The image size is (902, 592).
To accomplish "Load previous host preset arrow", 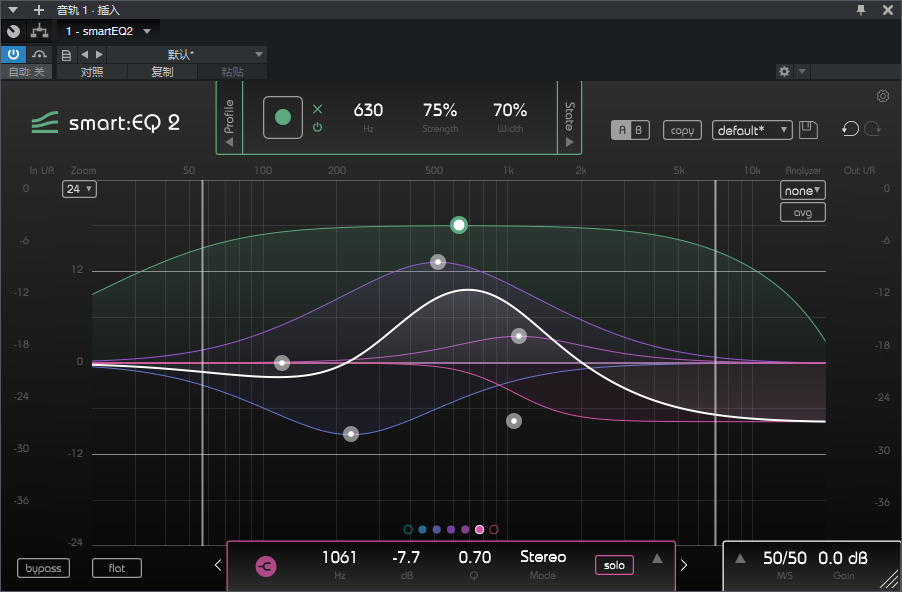I will pyautogui.click(x=85, y=55).
